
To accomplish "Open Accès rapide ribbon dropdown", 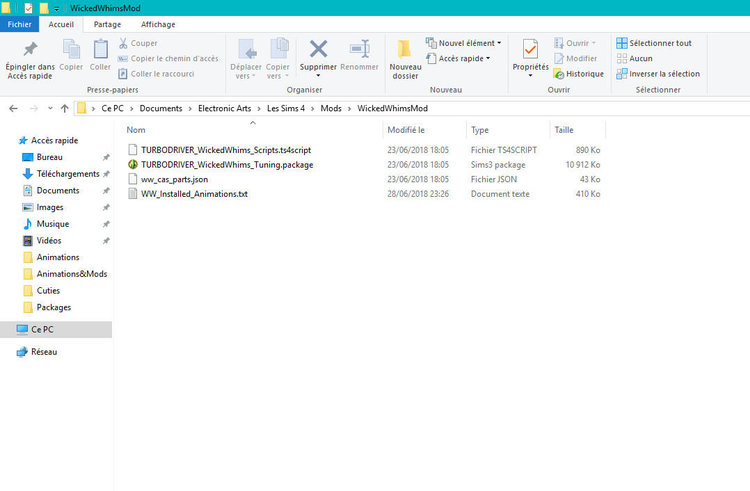I will click(458, 58).
